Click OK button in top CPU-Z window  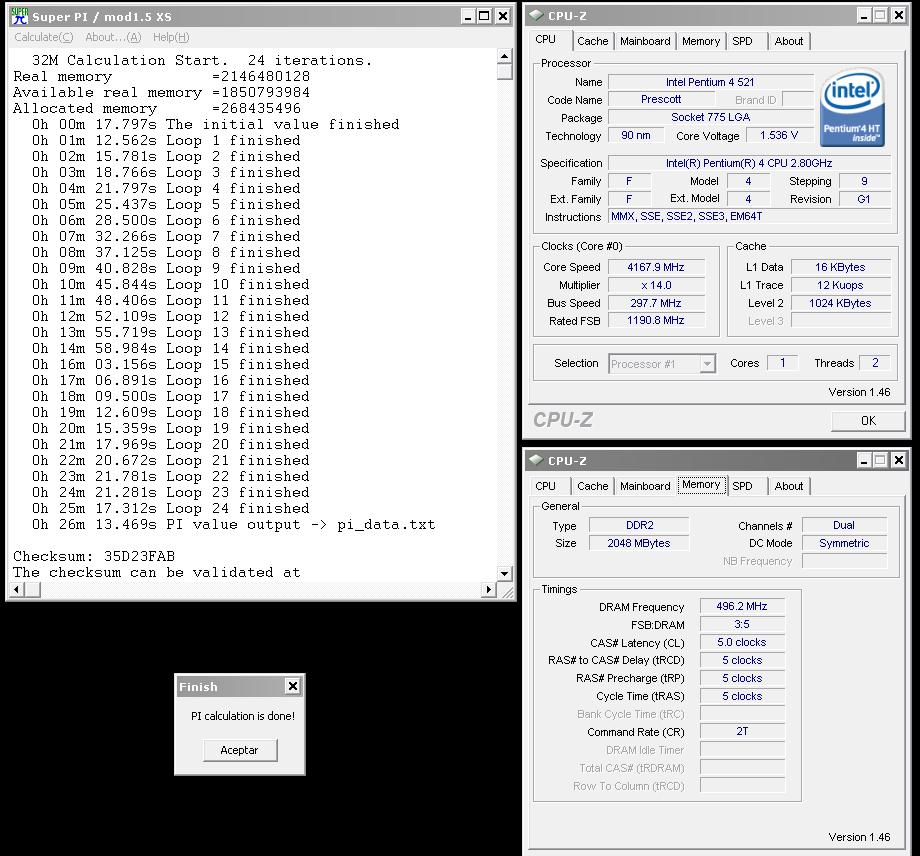point(868,421)
